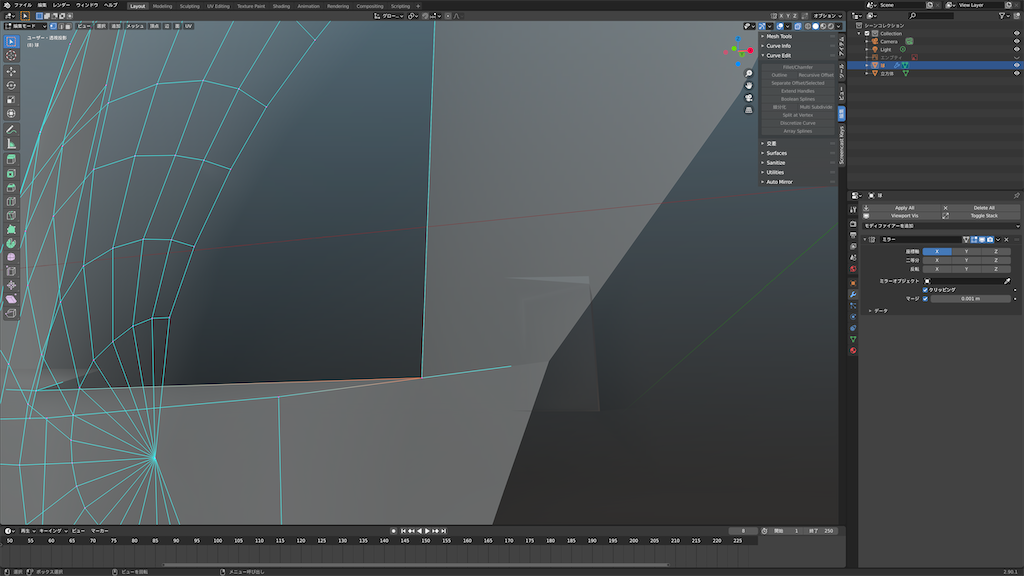This screenshot has width=1024, height=576.
Task: Toggle visibility of Camera in outliner
Action: [x=1016, y=41]
